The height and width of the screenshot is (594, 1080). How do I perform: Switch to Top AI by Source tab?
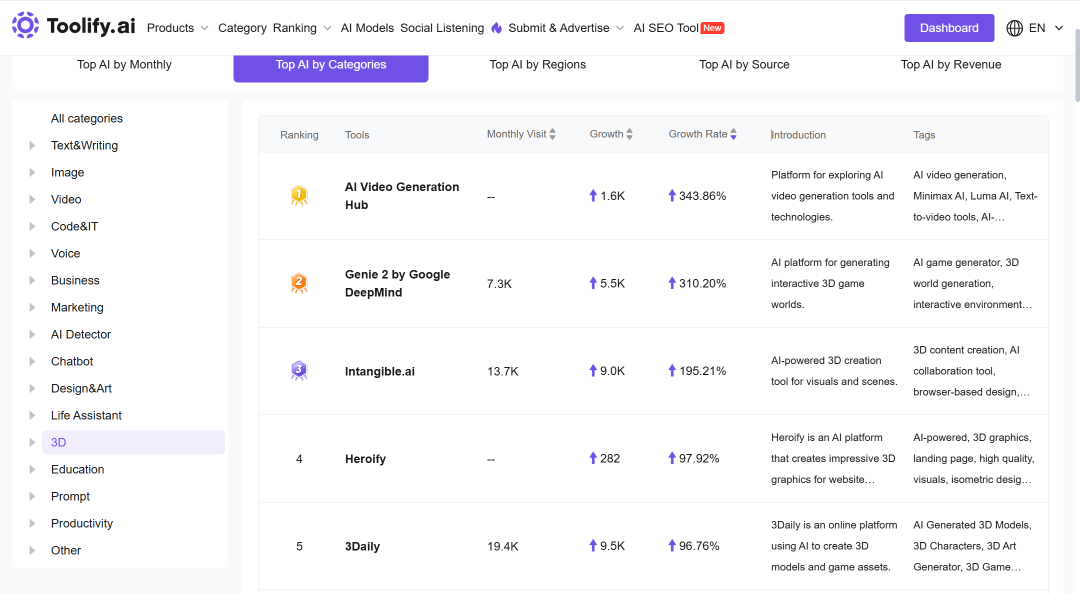coord(744,65)
